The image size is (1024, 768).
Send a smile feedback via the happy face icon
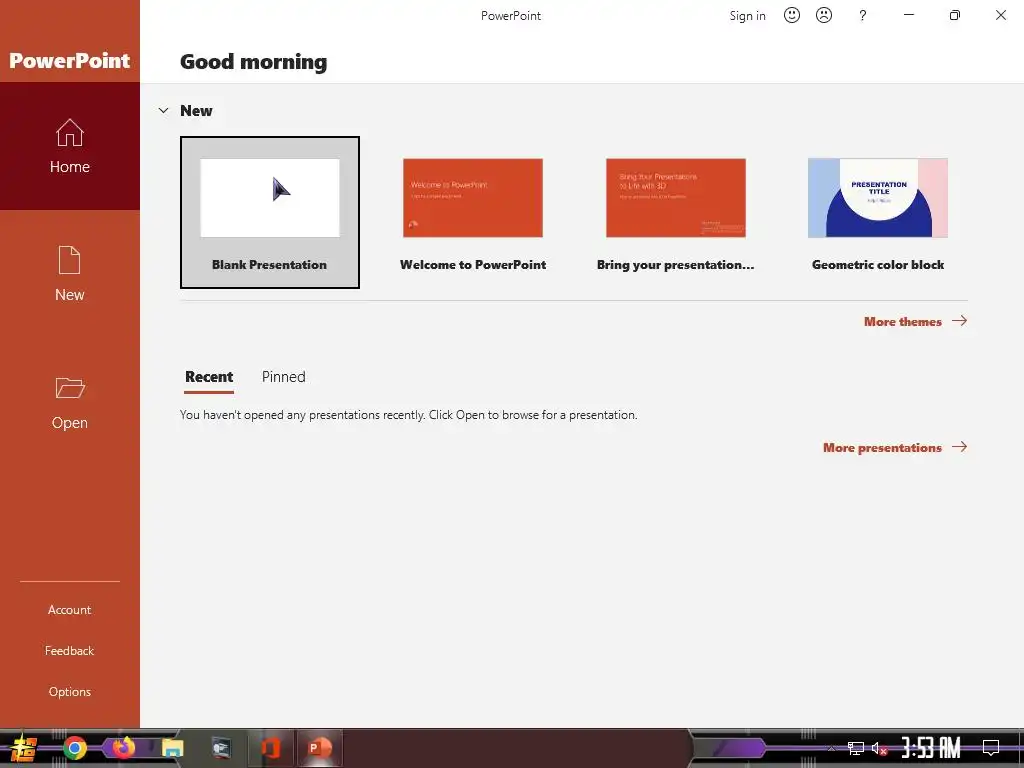[x=792, y=15]
